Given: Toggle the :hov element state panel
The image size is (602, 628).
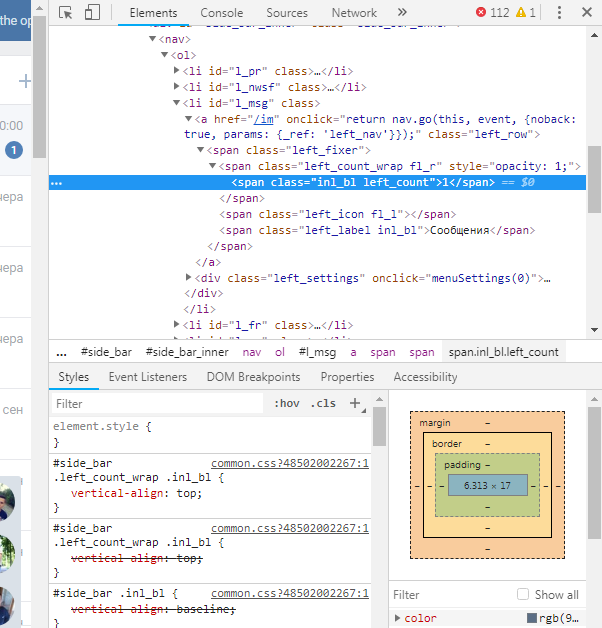Looking at the screenshot, I should (x=286, y=404).
